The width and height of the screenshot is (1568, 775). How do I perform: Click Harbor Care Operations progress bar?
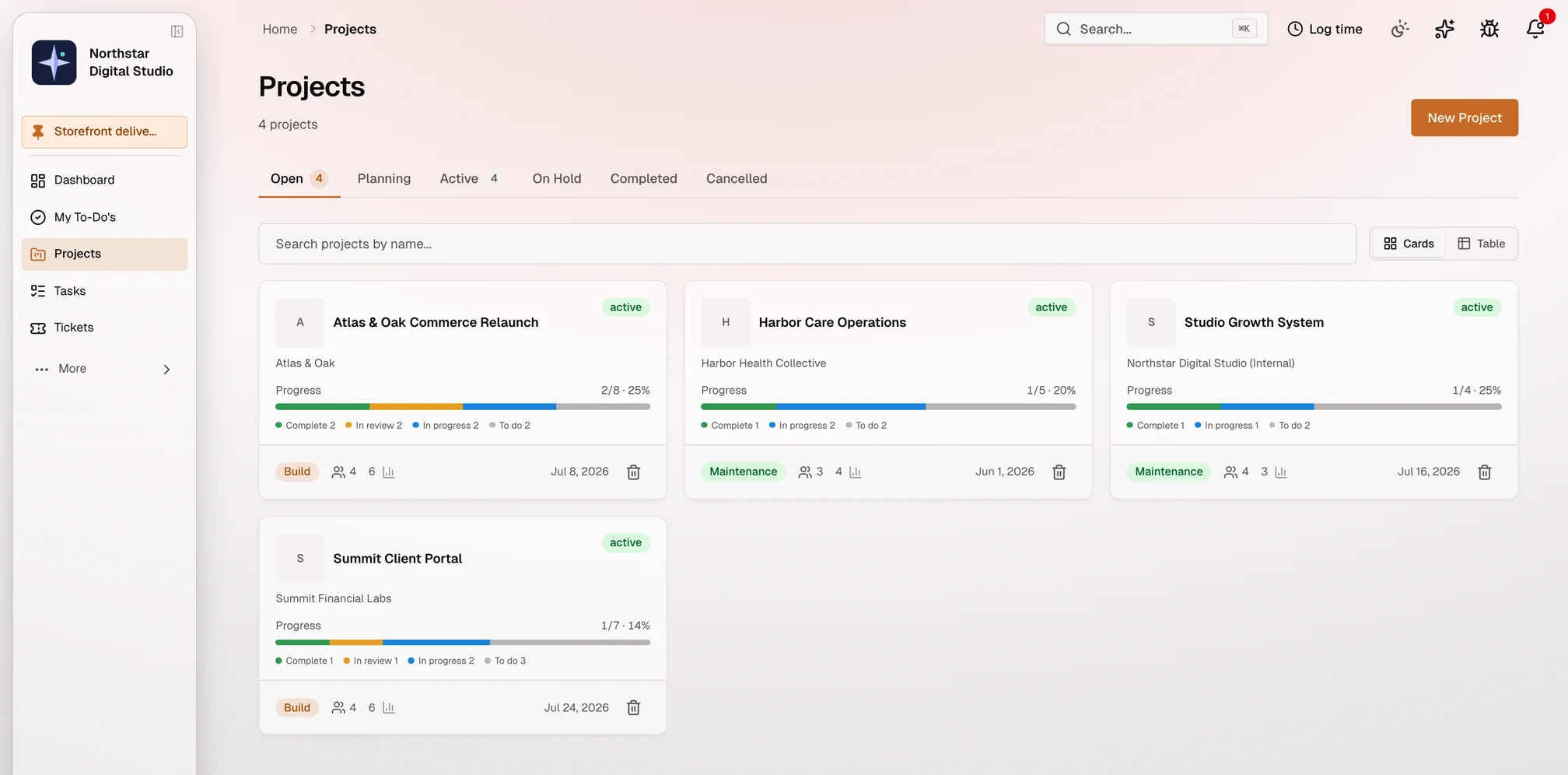[x=888, y=407]
